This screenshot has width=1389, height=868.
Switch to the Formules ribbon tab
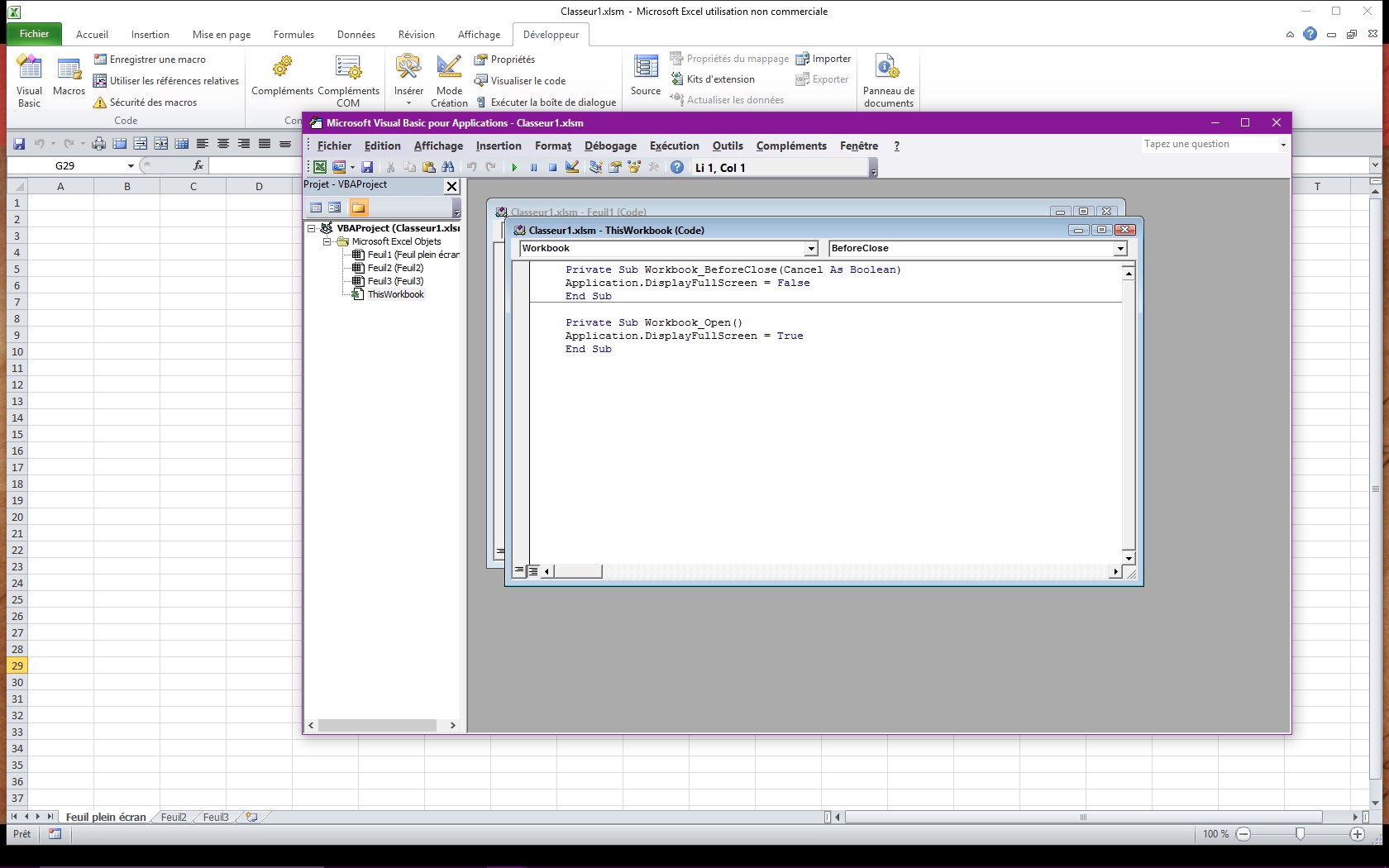click(294, 35)
